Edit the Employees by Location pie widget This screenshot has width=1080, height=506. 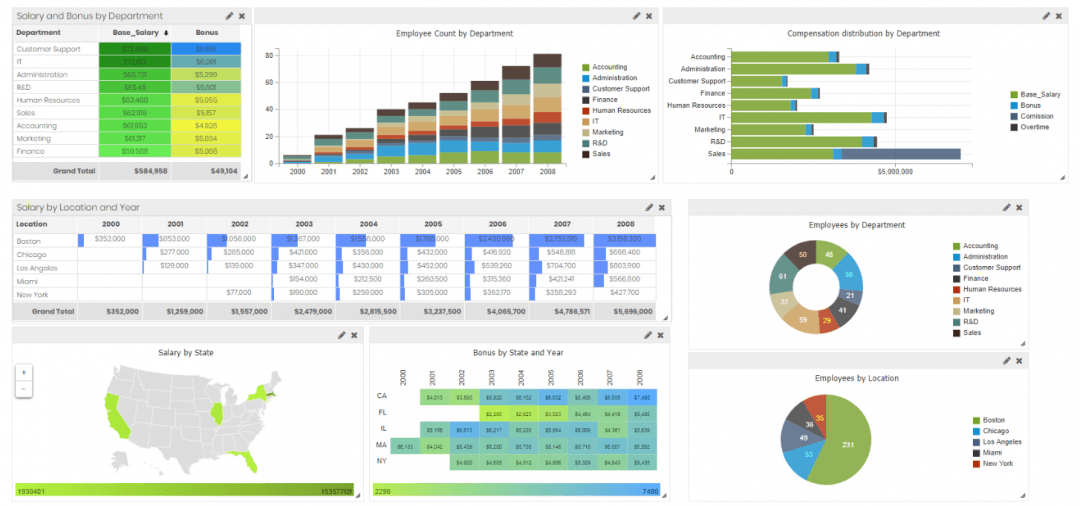pyautogui.click(x=1007, y=361)
